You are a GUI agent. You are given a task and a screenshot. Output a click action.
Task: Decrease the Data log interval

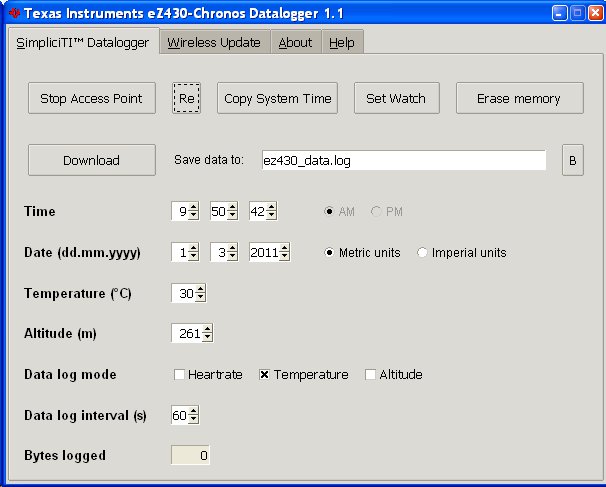click(194, 419)
